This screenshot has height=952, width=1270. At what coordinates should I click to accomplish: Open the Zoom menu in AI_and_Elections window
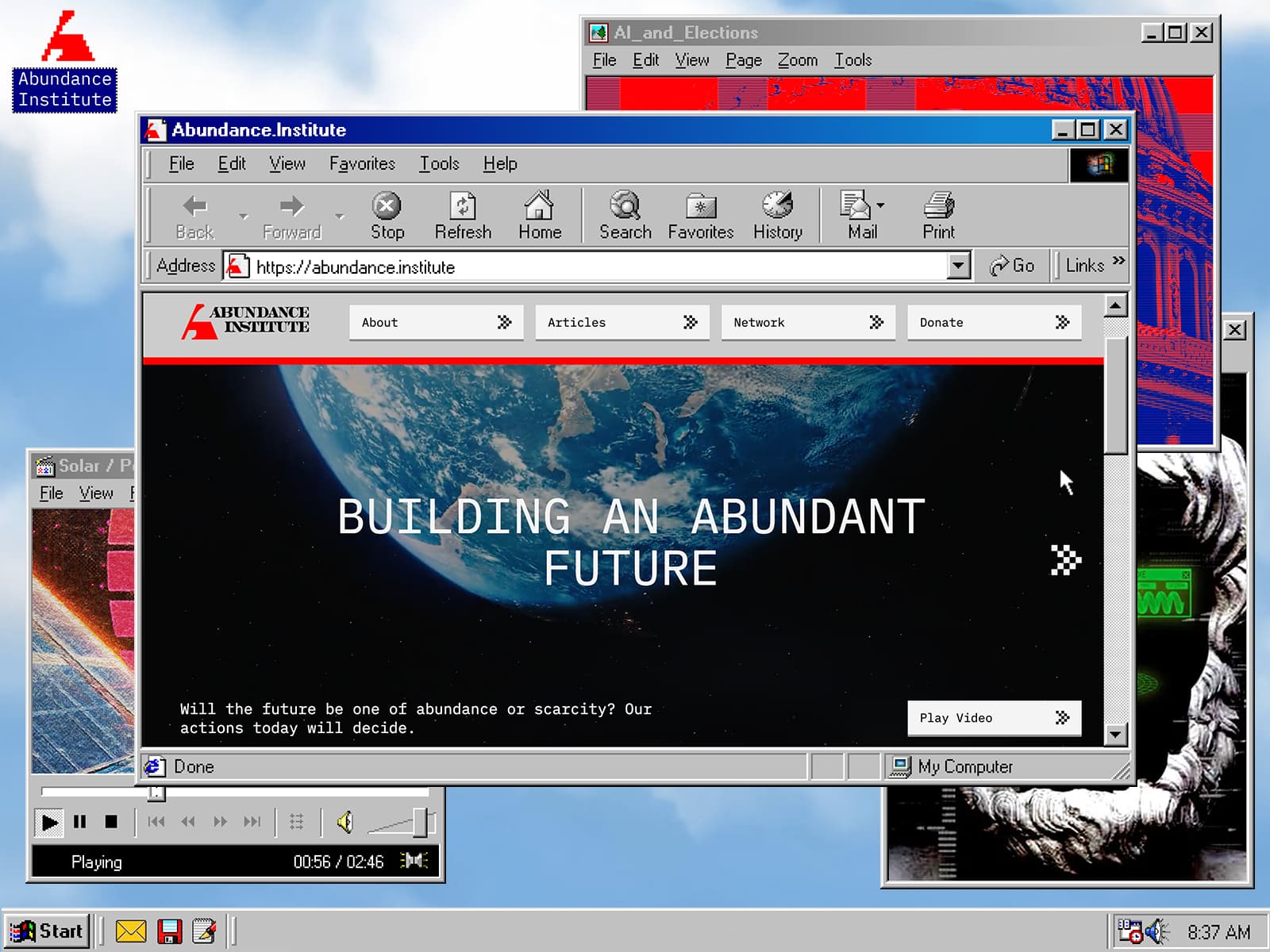coord(796,59)
